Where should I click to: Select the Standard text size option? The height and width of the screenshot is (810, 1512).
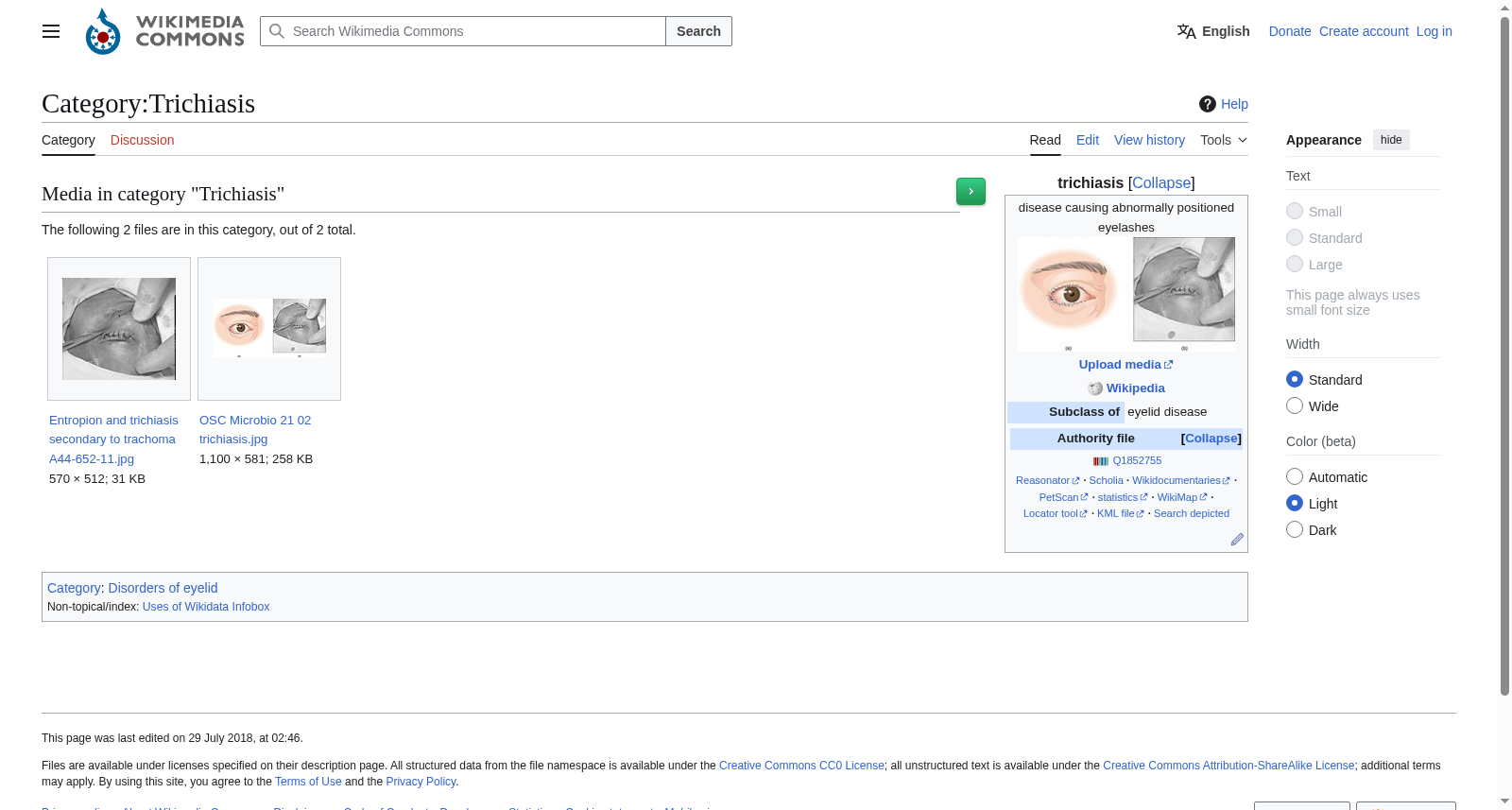[1295, 237]
